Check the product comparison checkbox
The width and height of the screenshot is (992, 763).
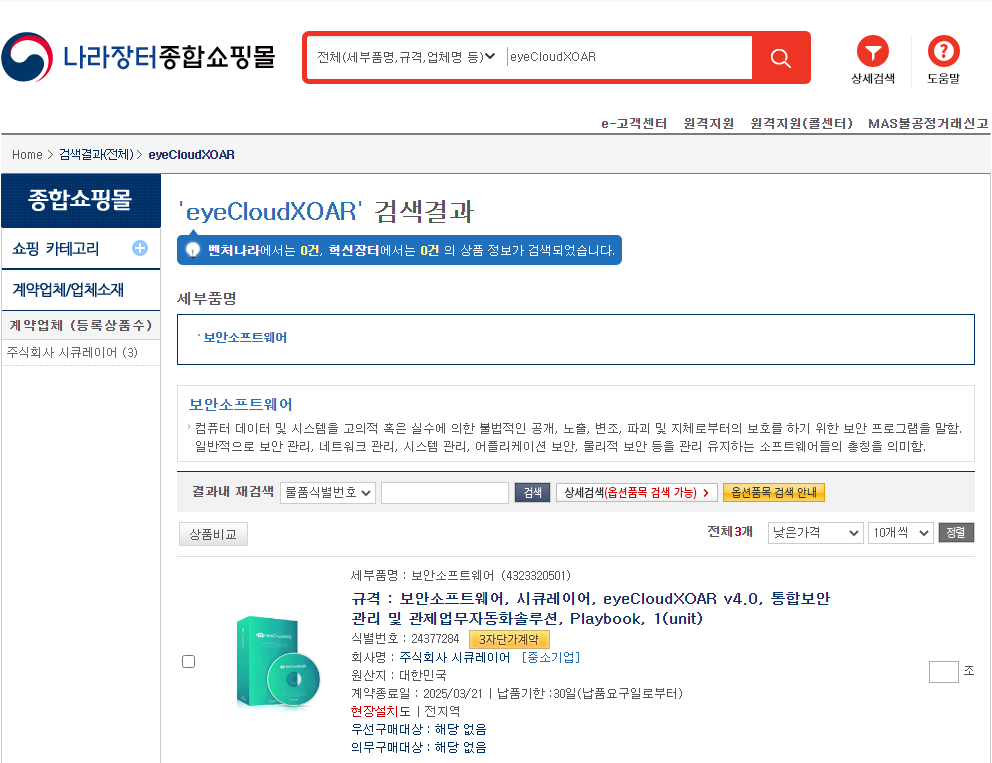tap(188, 660)
